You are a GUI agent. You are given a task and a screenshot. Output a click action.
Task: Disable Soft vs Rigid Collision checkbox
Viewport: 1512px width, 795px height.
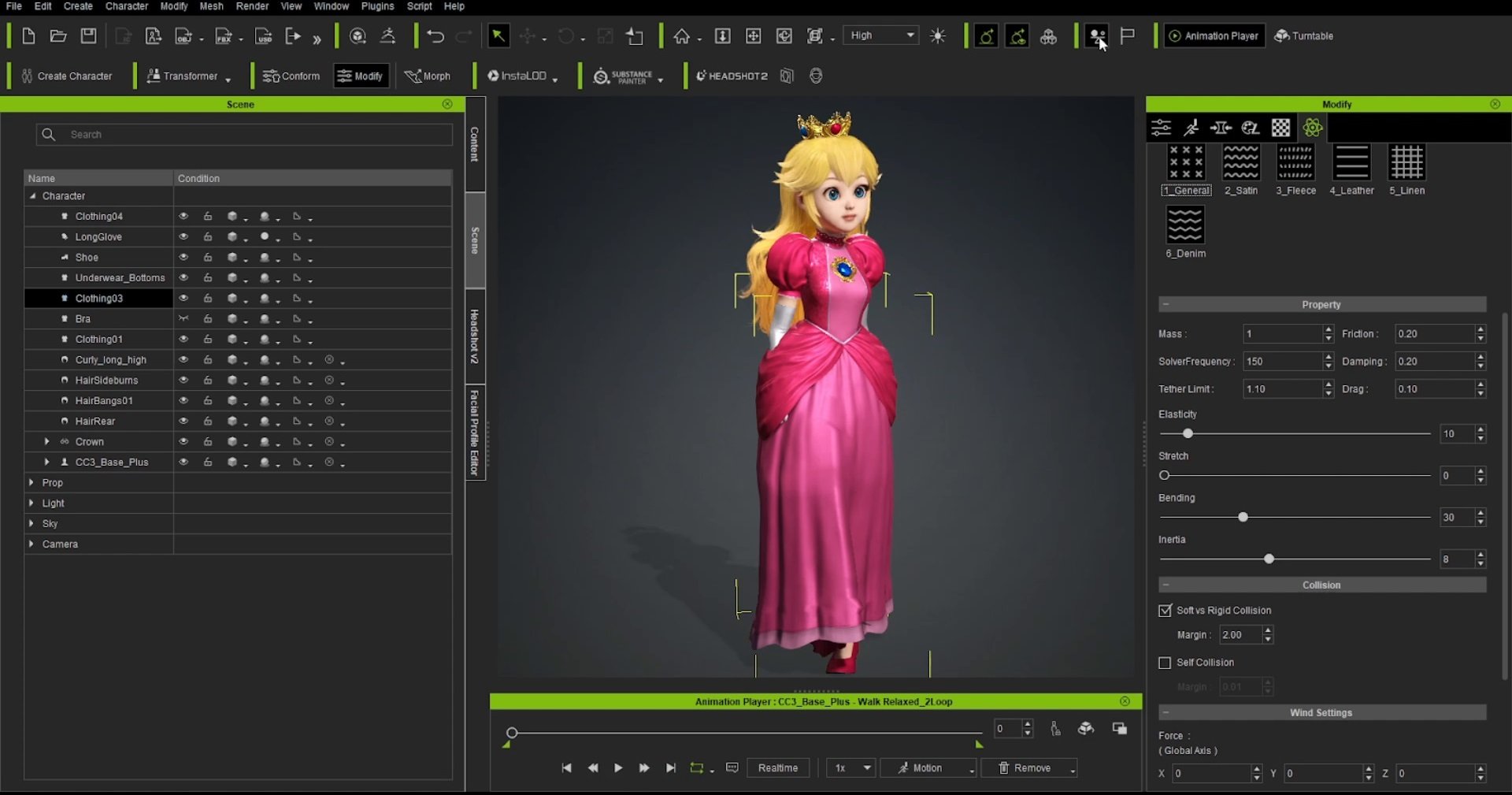point(1165,611)
